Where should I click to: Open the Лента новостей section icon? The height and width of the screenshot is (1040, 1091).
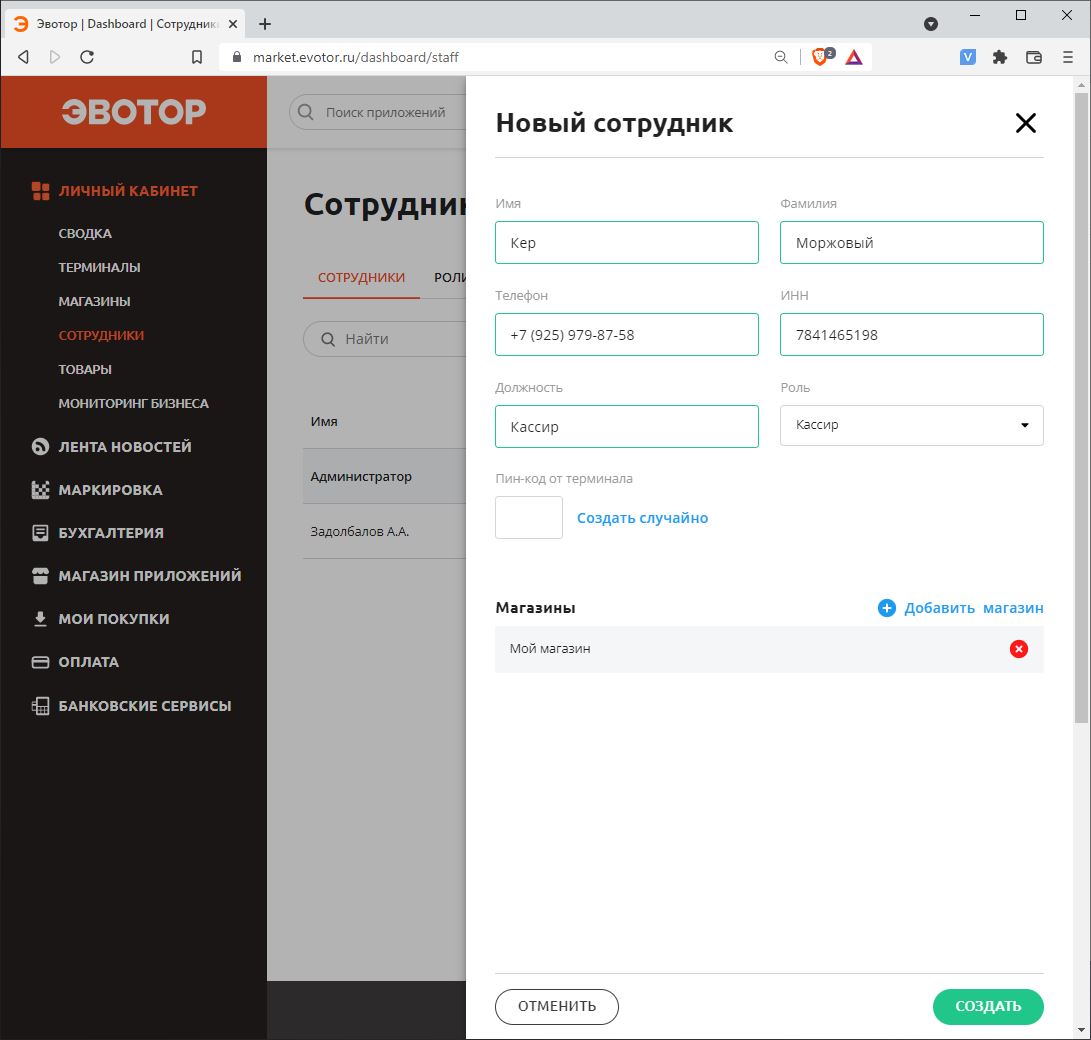(x=41, y=447)
